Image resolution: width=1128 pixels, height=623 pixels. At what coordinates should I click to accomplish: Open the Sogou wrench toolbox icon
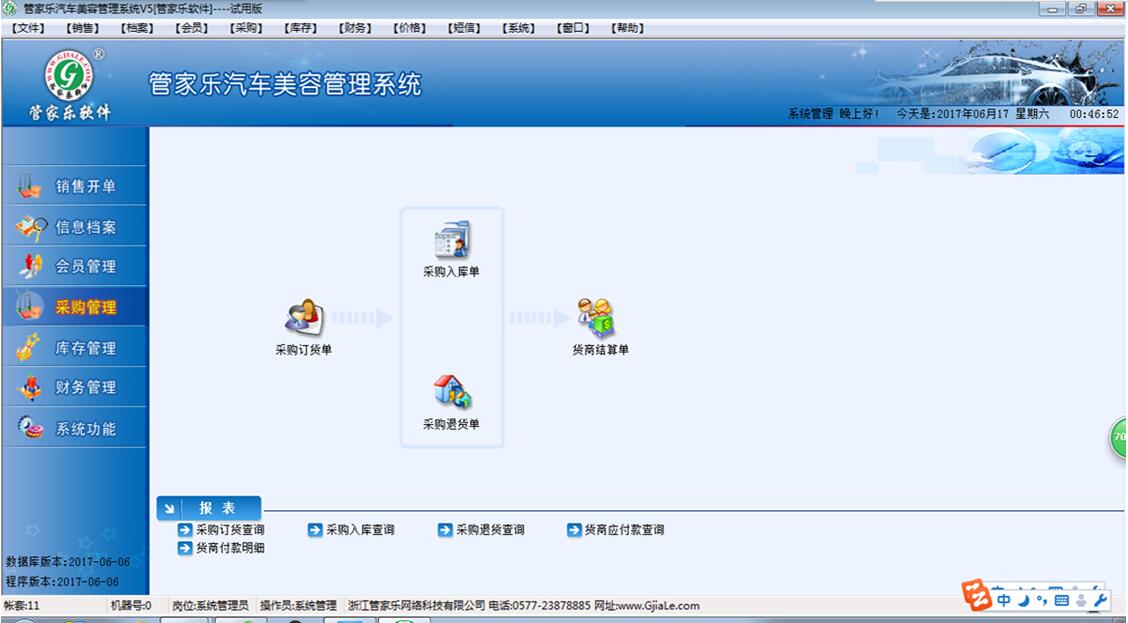(x=1100, y=600)
